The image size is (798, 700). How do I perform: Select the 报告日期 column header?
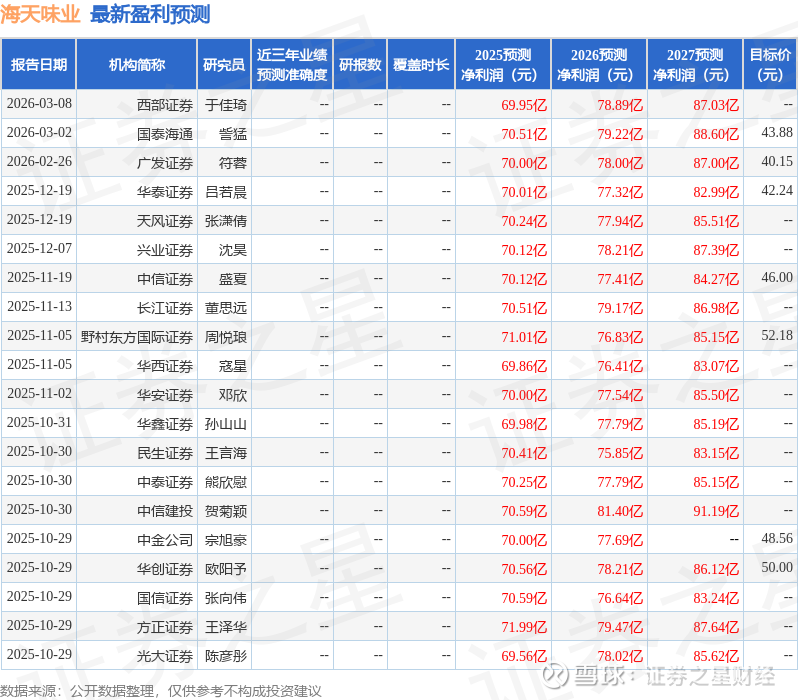pos(39,65)
